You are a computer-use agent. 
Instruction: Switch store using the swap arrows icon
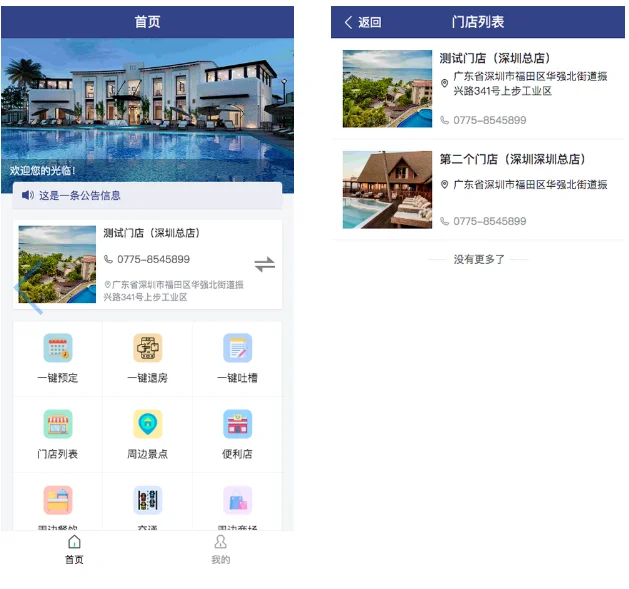click(265, 264)
